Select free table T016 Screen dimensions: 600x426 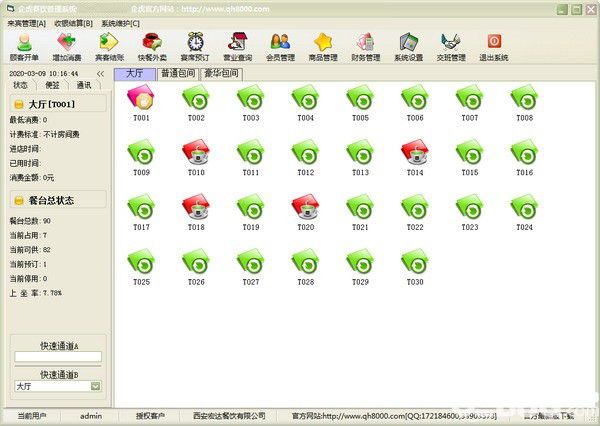tap(524, 157)
